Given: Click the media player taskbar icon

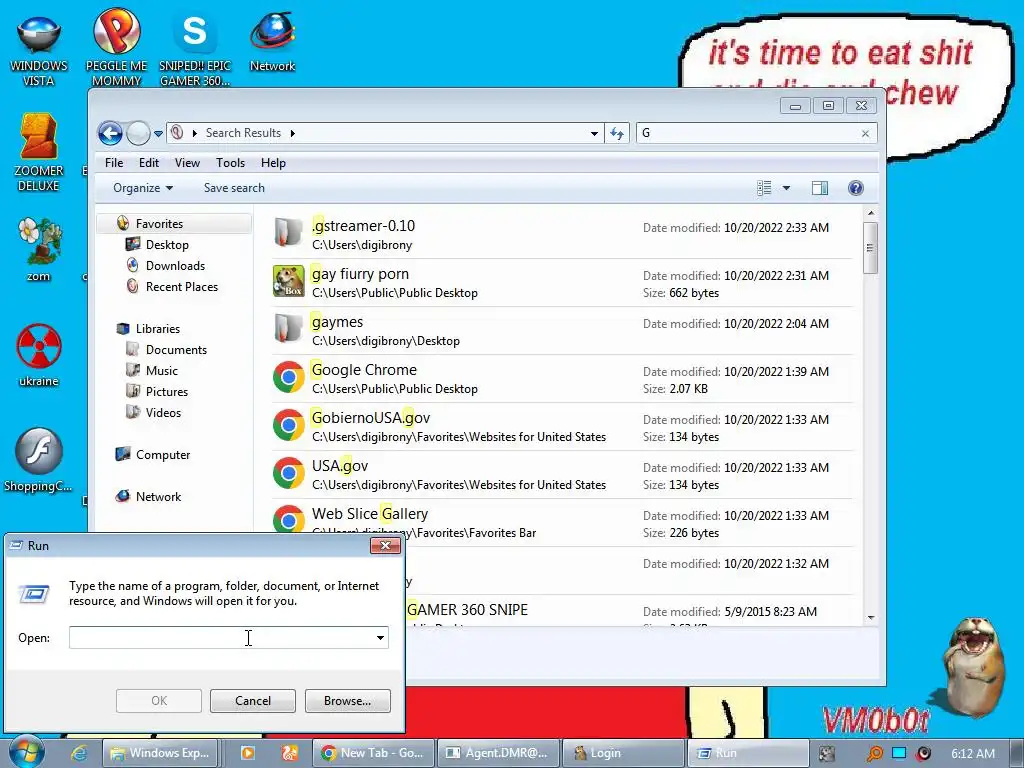Looking at the screenshot, I should tap(248, 753).
